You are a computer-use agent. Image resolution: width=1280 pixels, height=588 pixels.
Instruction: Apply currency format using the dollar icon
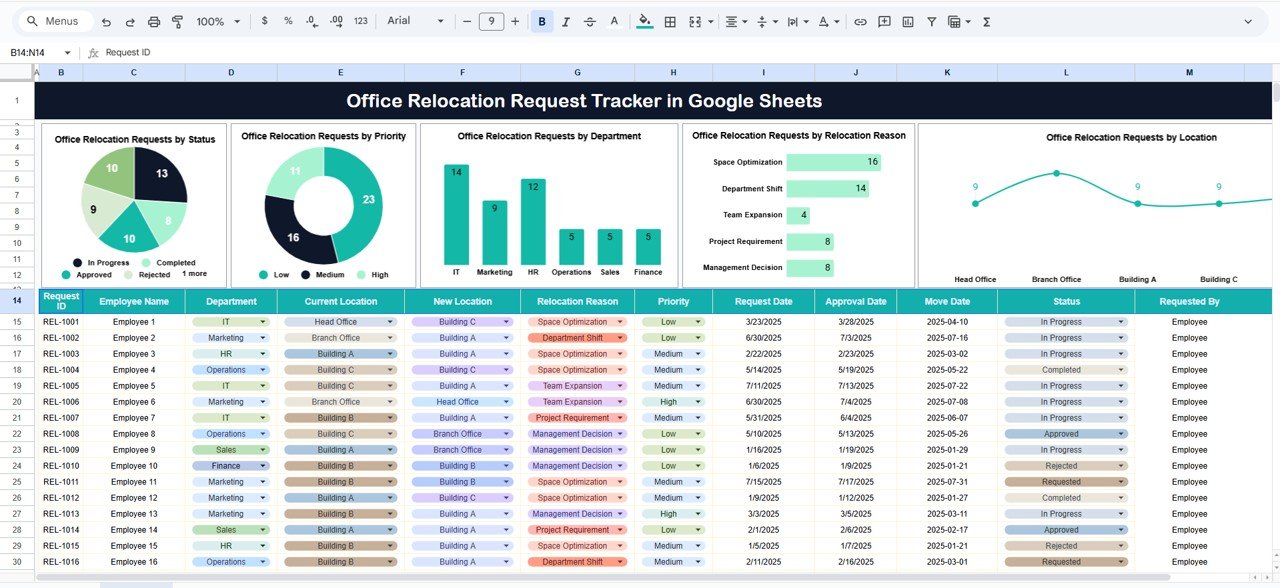(264, 20)
